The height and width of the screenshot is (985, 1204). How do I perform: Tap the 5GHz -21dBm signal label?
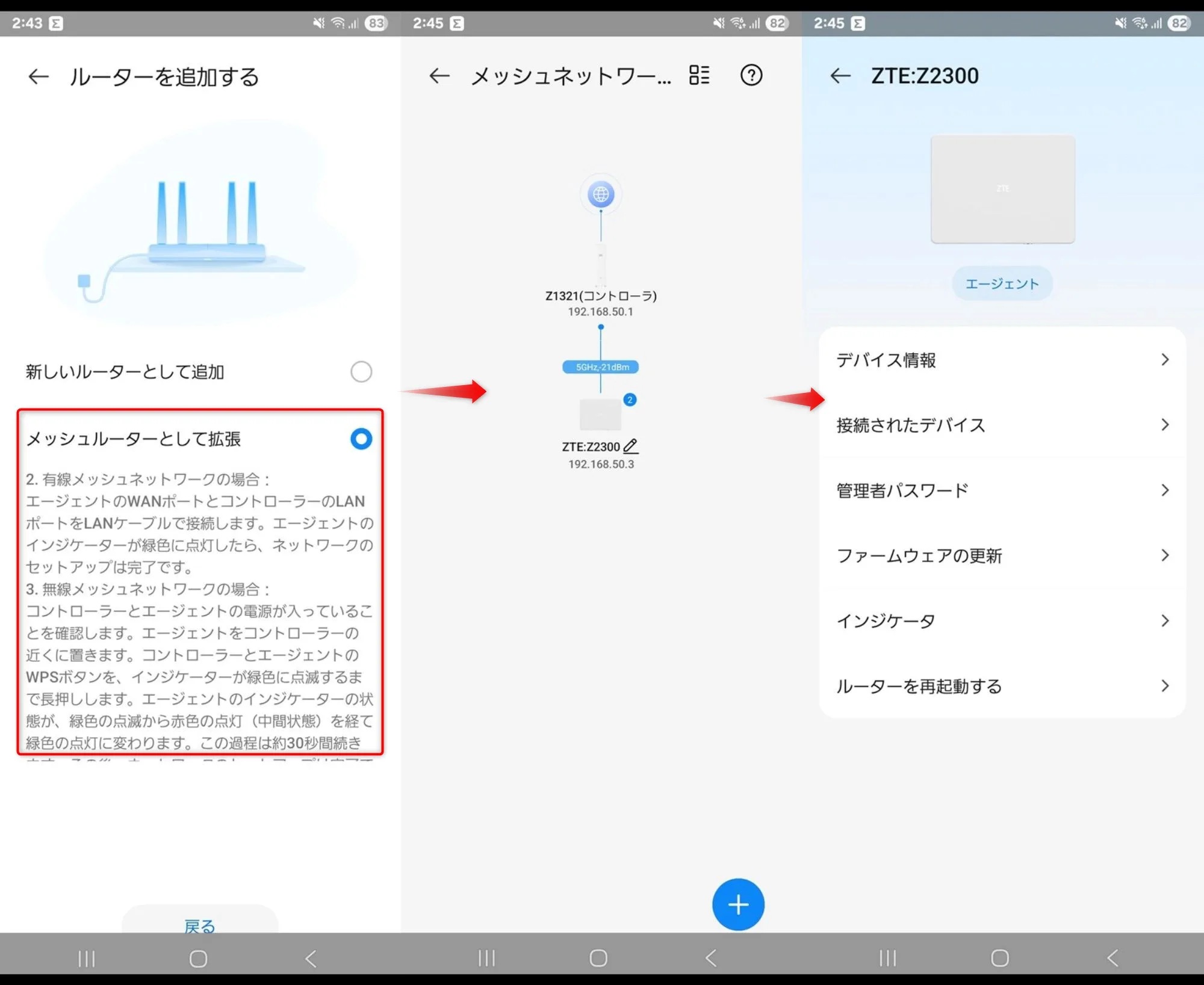pos(600,367)
